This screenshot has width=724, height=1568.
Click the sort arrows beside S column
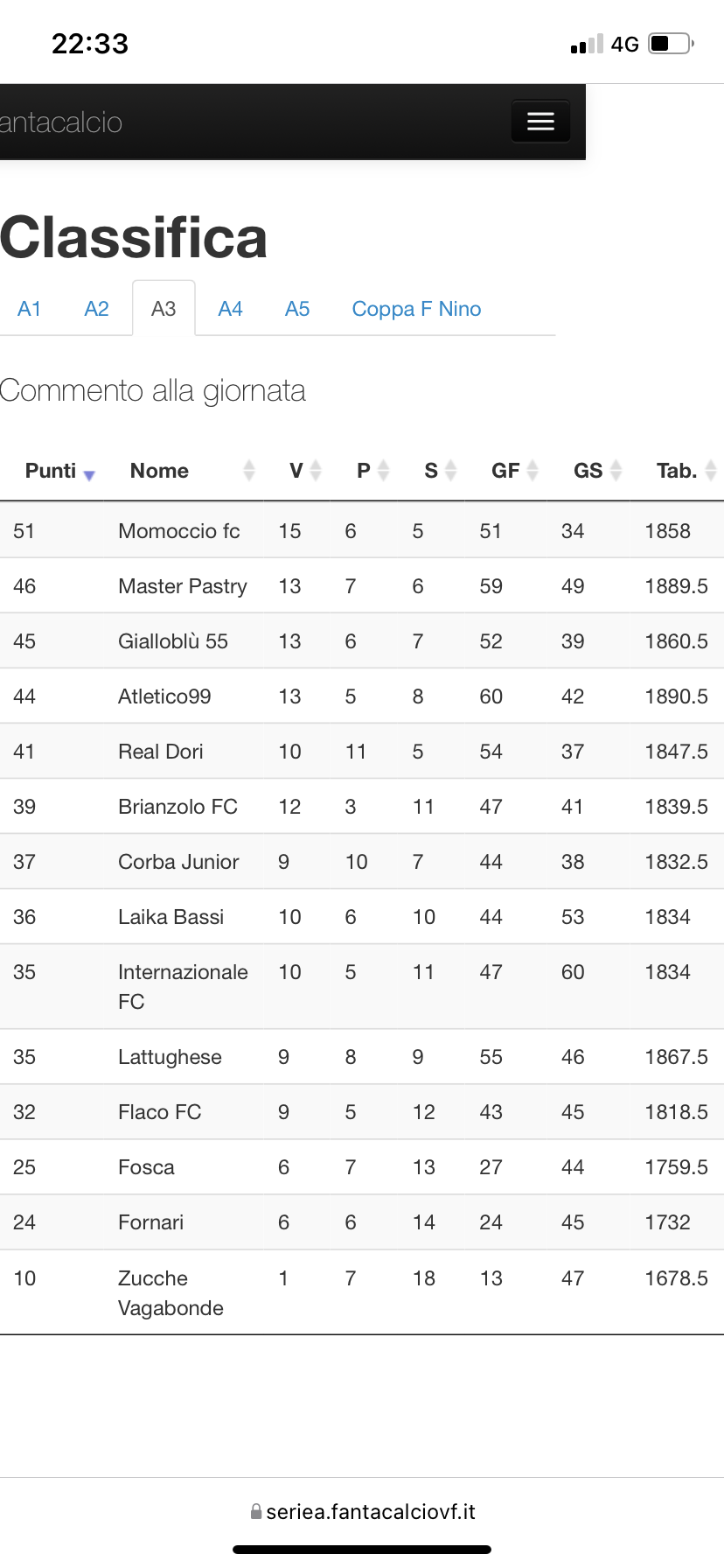pos(451,471)
